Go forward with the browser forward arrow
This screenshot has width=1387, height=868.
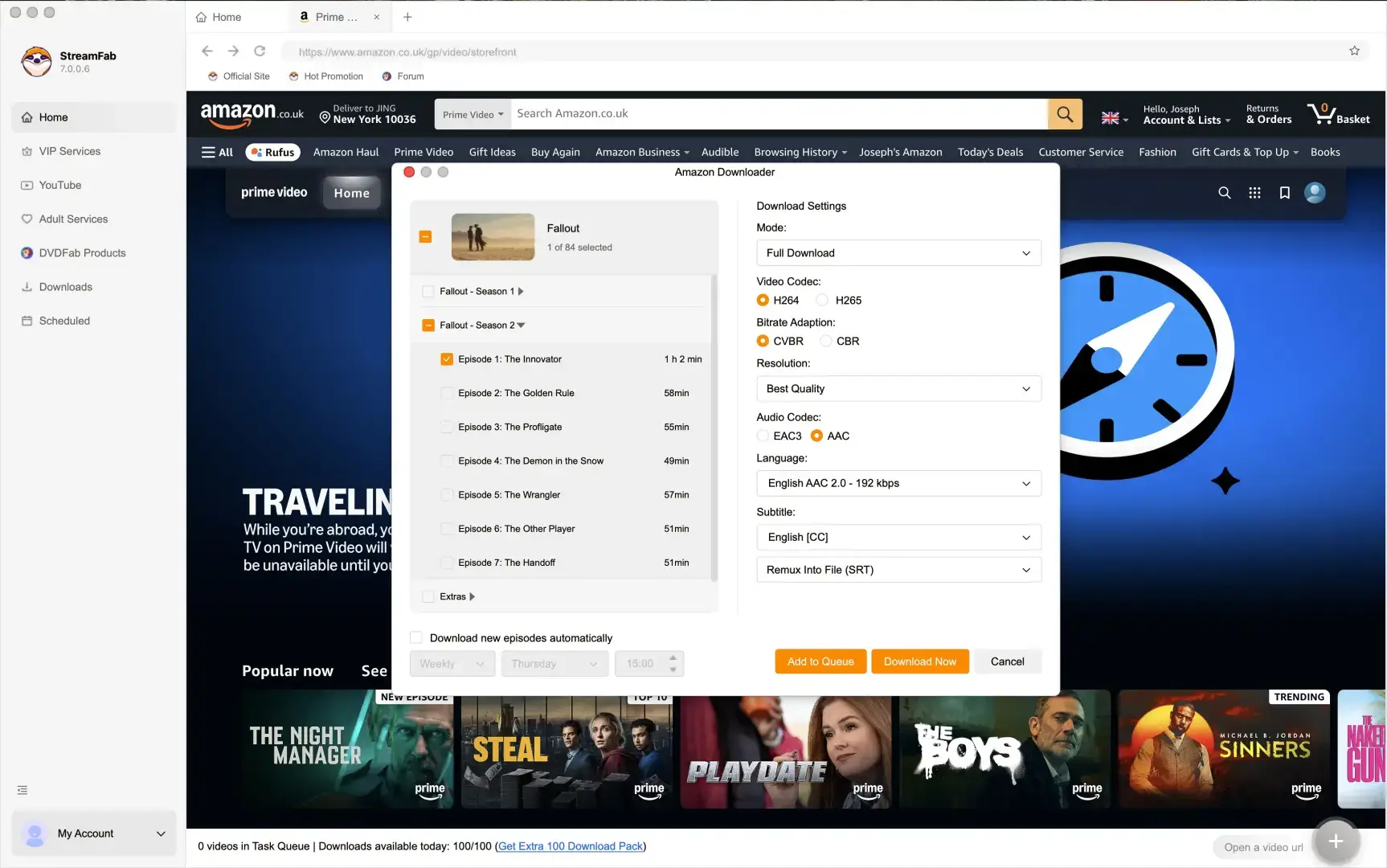[233, 51]
